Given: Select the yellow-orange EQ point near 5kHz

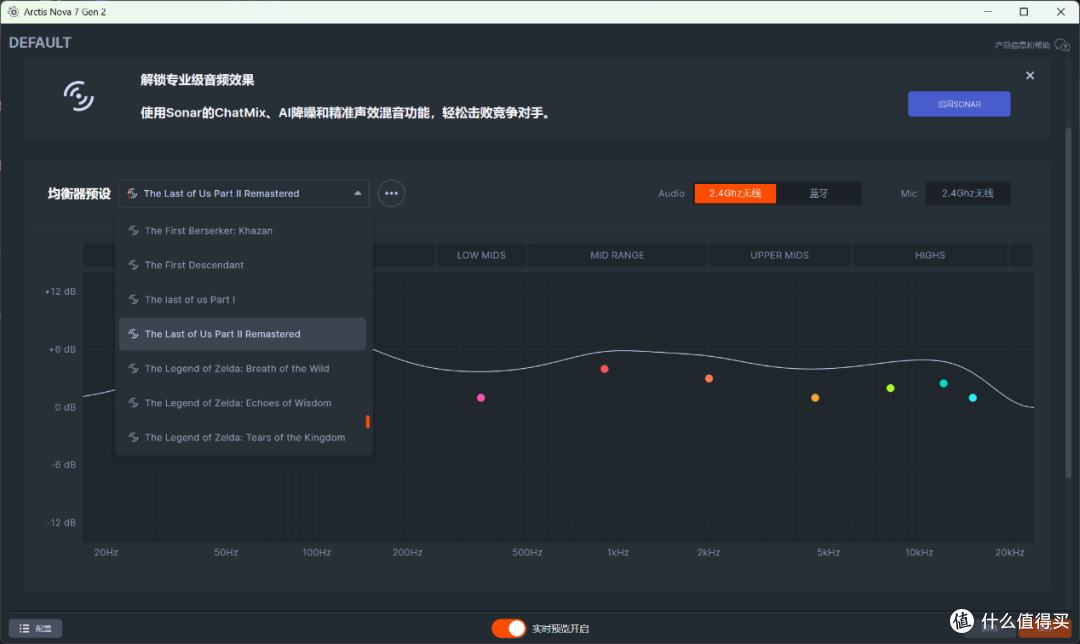Looking at the screenshot, I should (815, 397).
